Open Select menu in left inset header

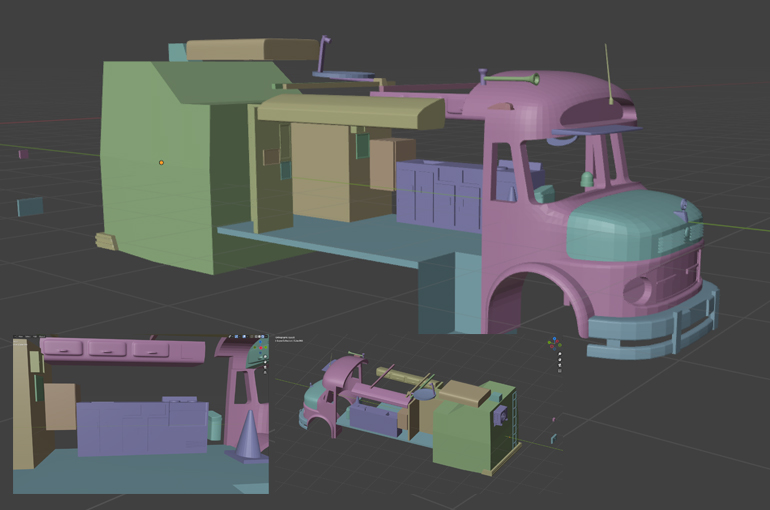point(28,337)
